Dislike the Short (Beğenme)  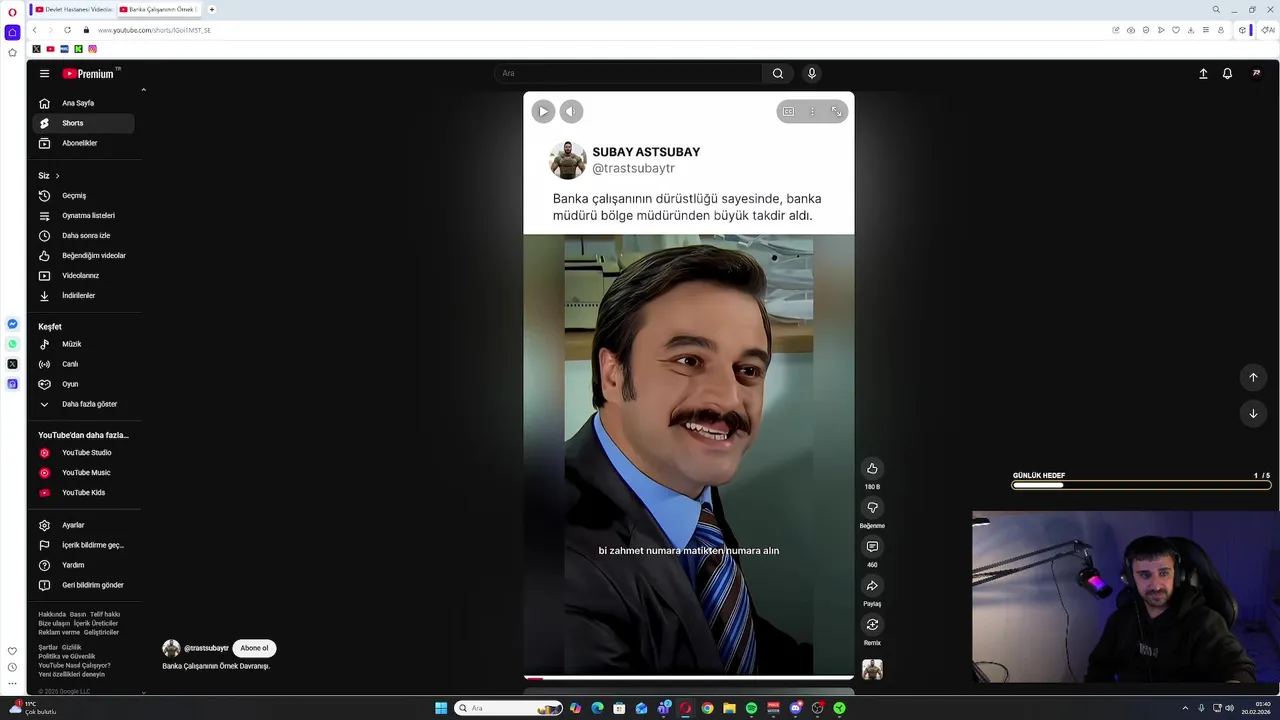[x=872, y=507]
